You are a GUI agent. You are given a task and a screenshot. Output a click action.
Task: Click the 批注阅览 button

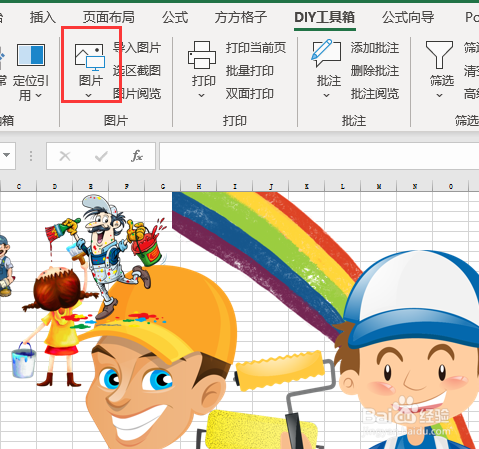click(375, 94)
